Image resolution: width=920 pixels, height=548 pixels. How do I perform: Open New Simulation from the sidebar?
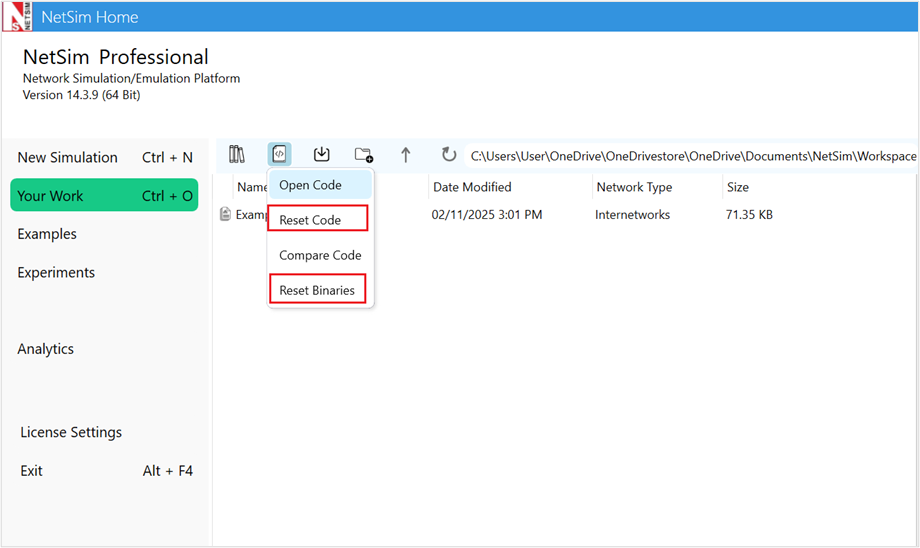(104, 157)
